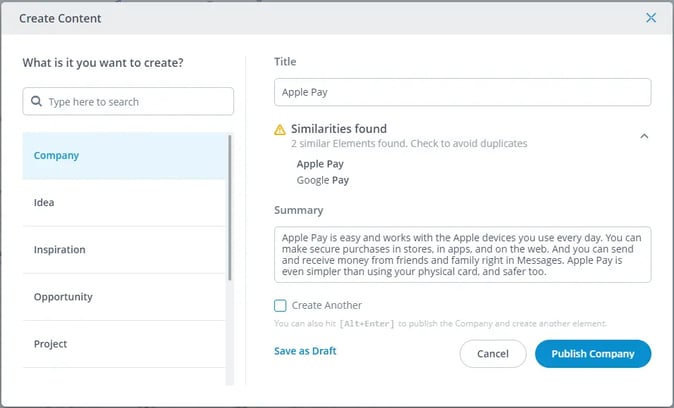Focus the Title input field
The image size is (674, 408).
[463, 92]
